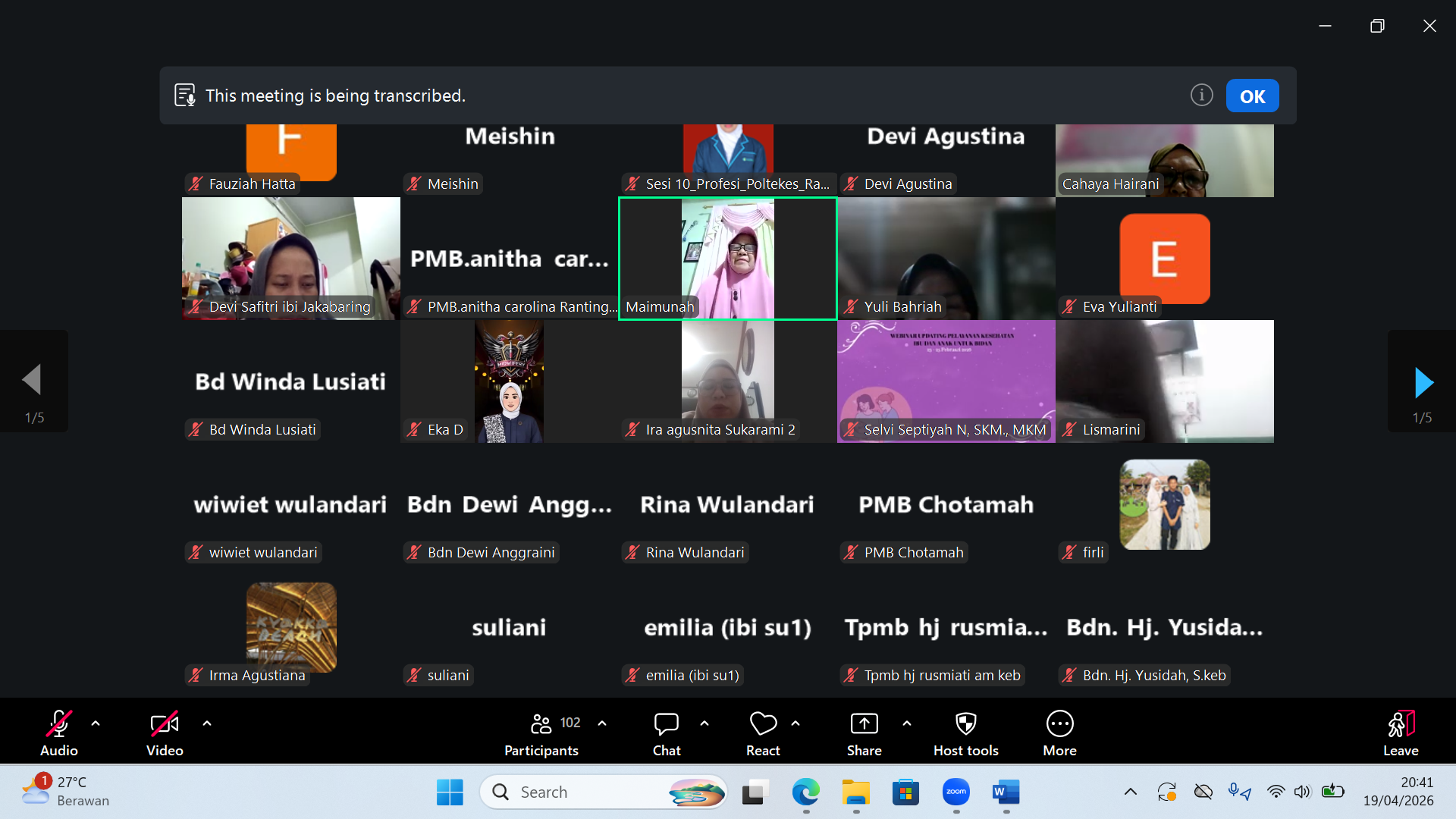Click "Tpmb hj rusmiati am keb" name label

(x=943, y=675)
